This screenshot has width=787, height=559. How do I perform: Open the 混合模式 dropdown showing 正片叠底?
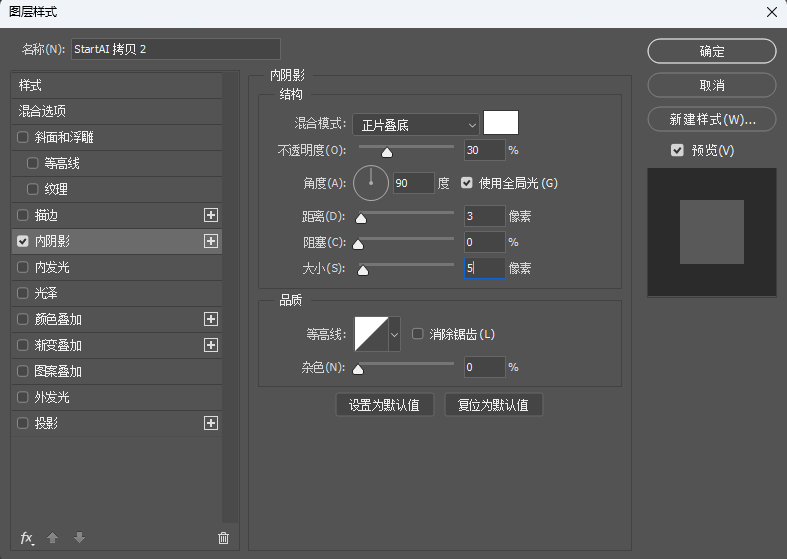pos(416,124)
